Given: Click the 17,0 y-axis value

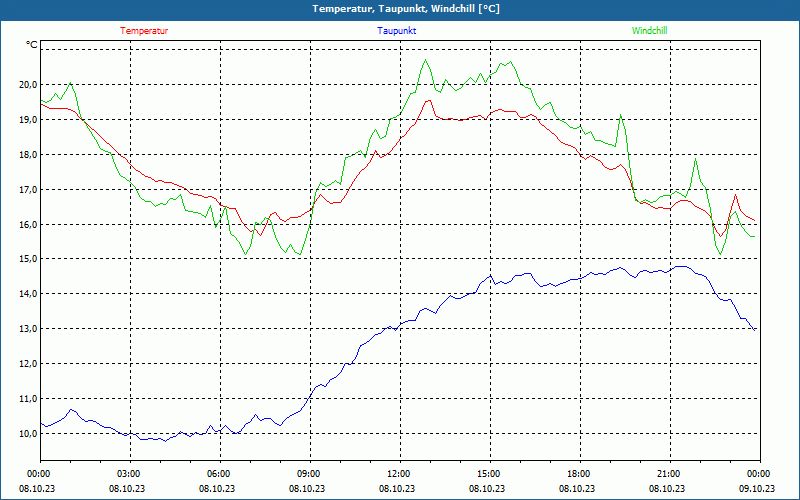Looking at the screenshot, I should (x=29, y=189).
